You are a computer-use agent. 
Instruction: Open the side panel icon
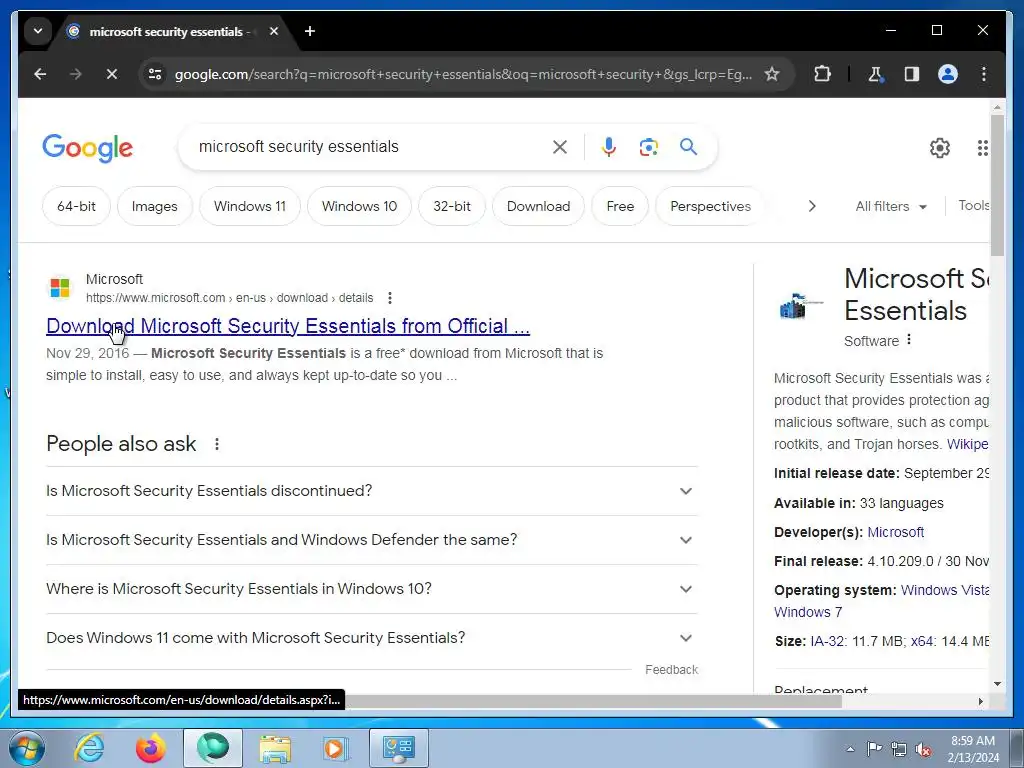click(x=912, y=74)
